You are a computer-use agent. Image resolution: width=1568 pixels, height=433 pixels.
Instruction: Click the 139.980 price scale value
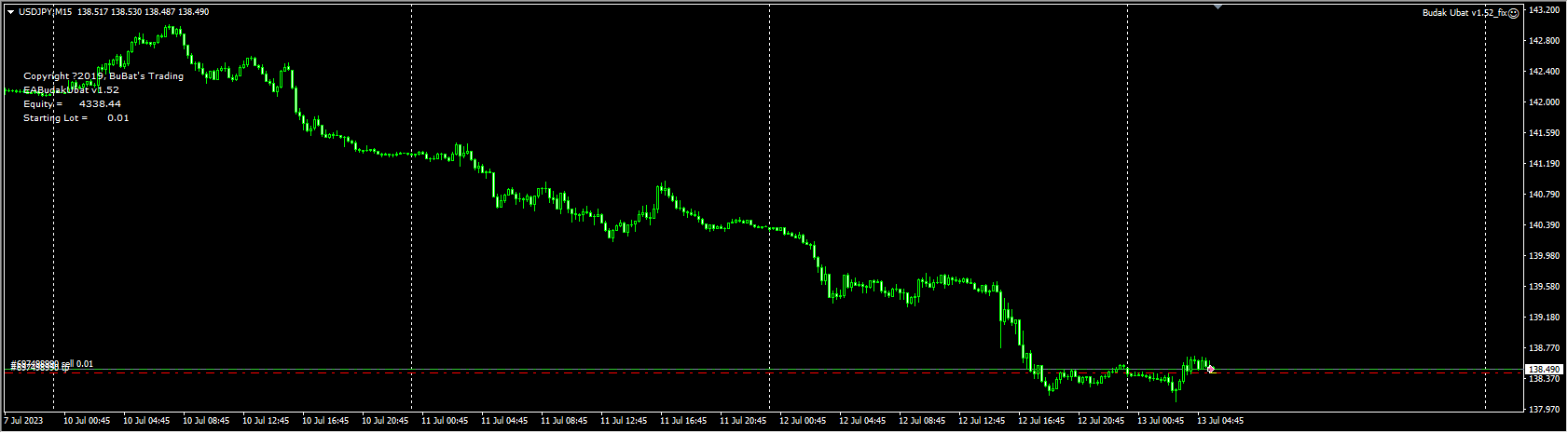(1544, 256)
